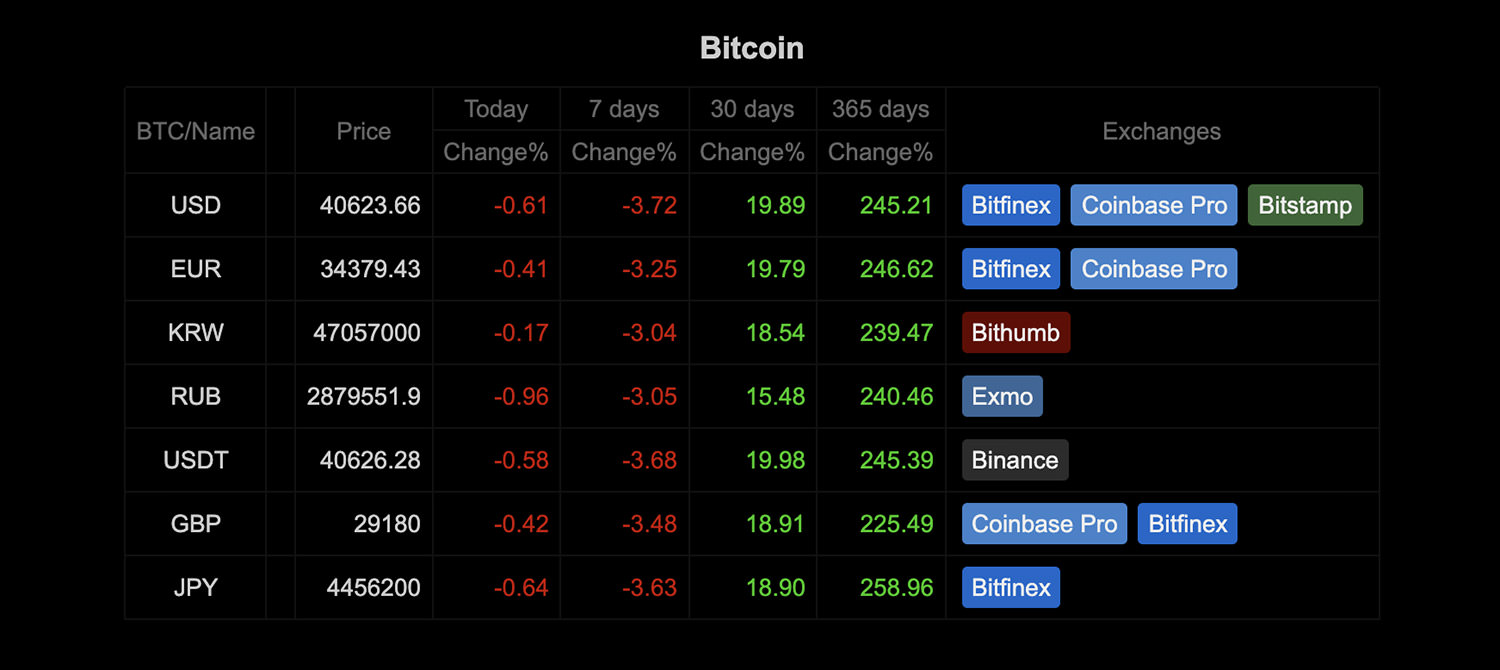
Task: Click the BTC/Name column header
Action: pyautogui.click(x=196, y=131)
